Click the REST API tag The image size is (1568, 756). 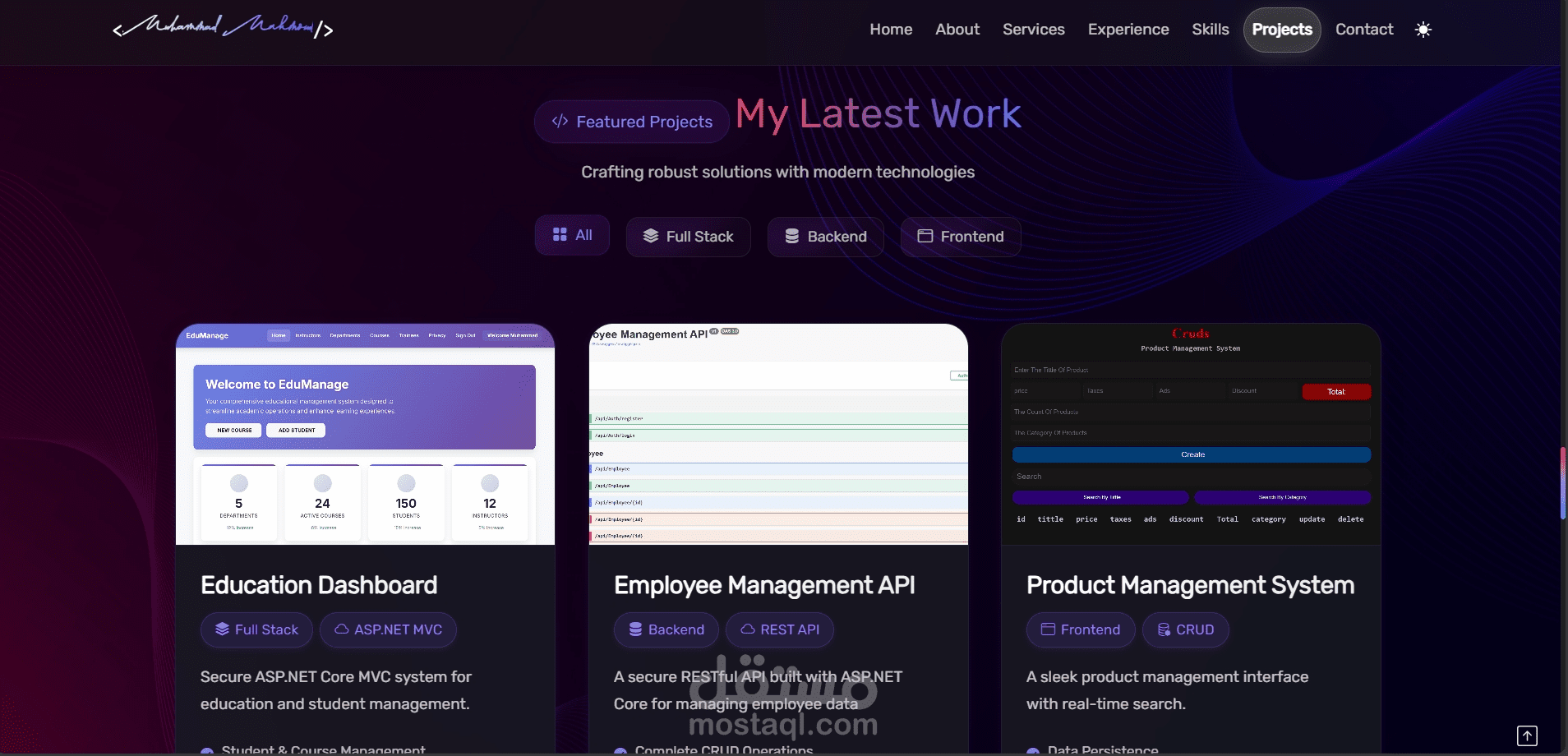click(x=780, y=629)
